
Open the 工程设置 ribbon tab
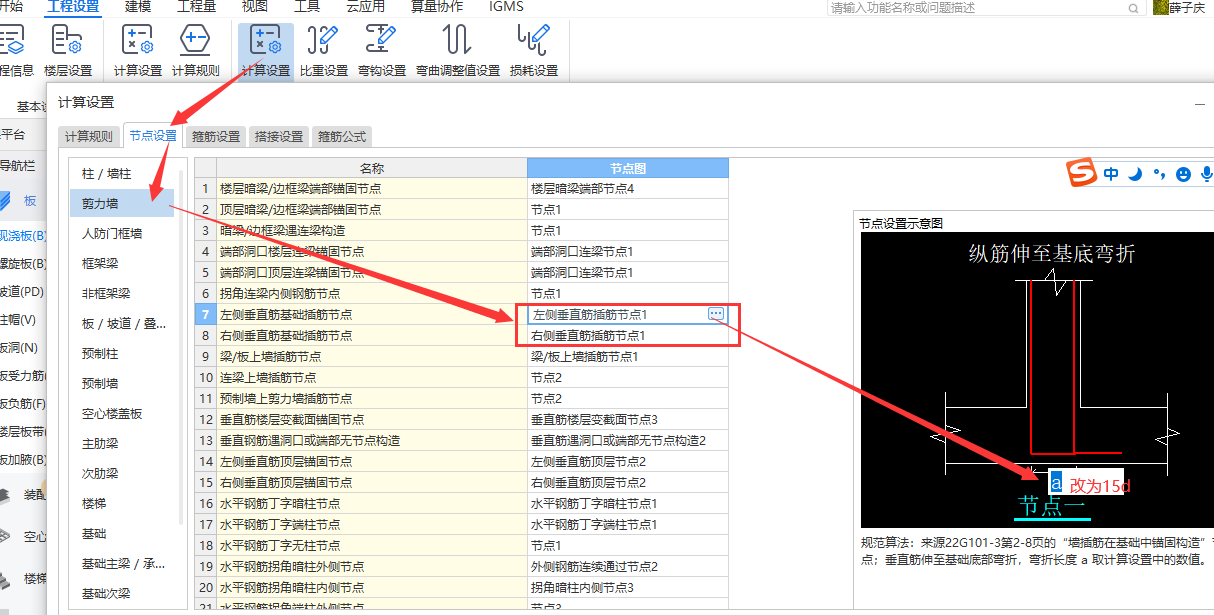click(x=73, y=7)
